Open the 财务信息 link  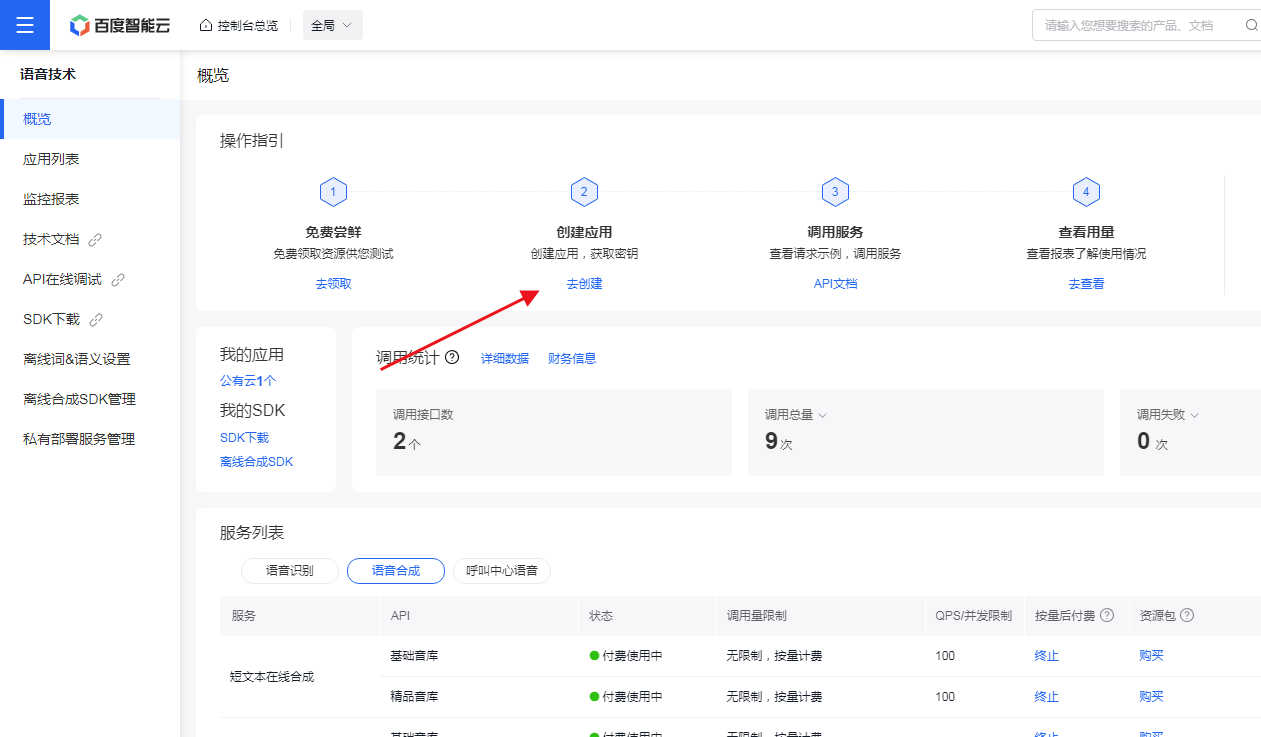[572, 358]
